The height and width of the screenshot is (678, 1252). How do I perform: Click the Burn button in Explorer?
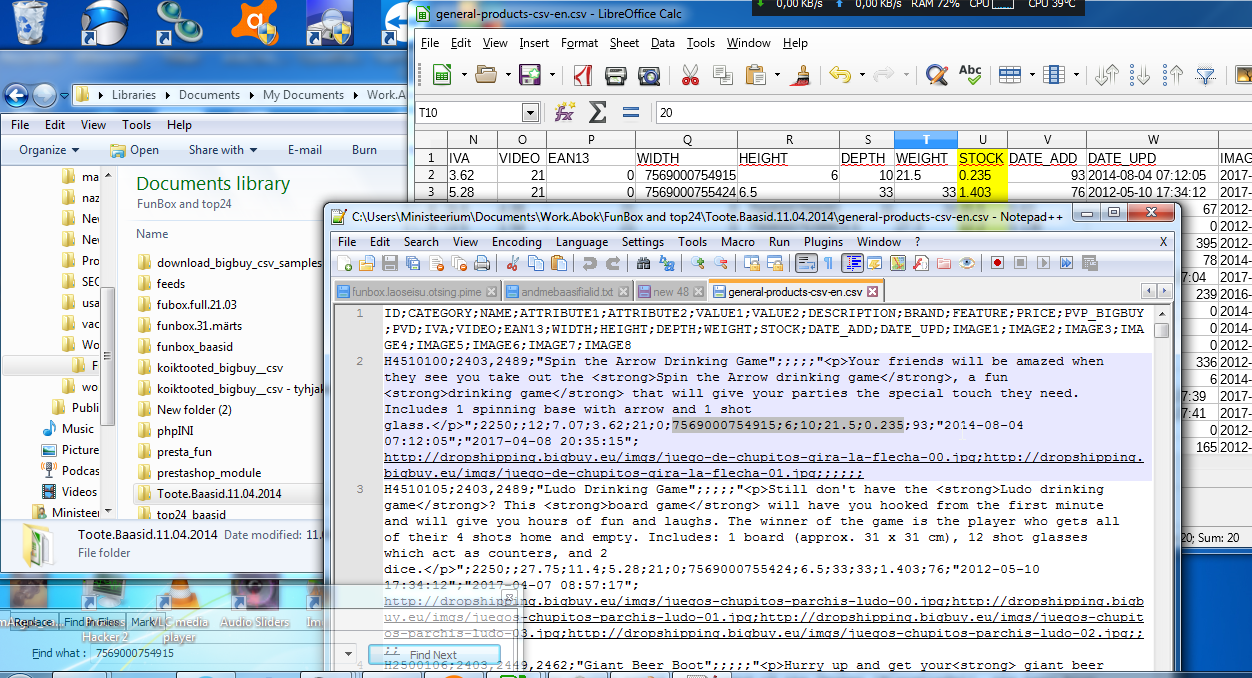click(x=364, y=150)
